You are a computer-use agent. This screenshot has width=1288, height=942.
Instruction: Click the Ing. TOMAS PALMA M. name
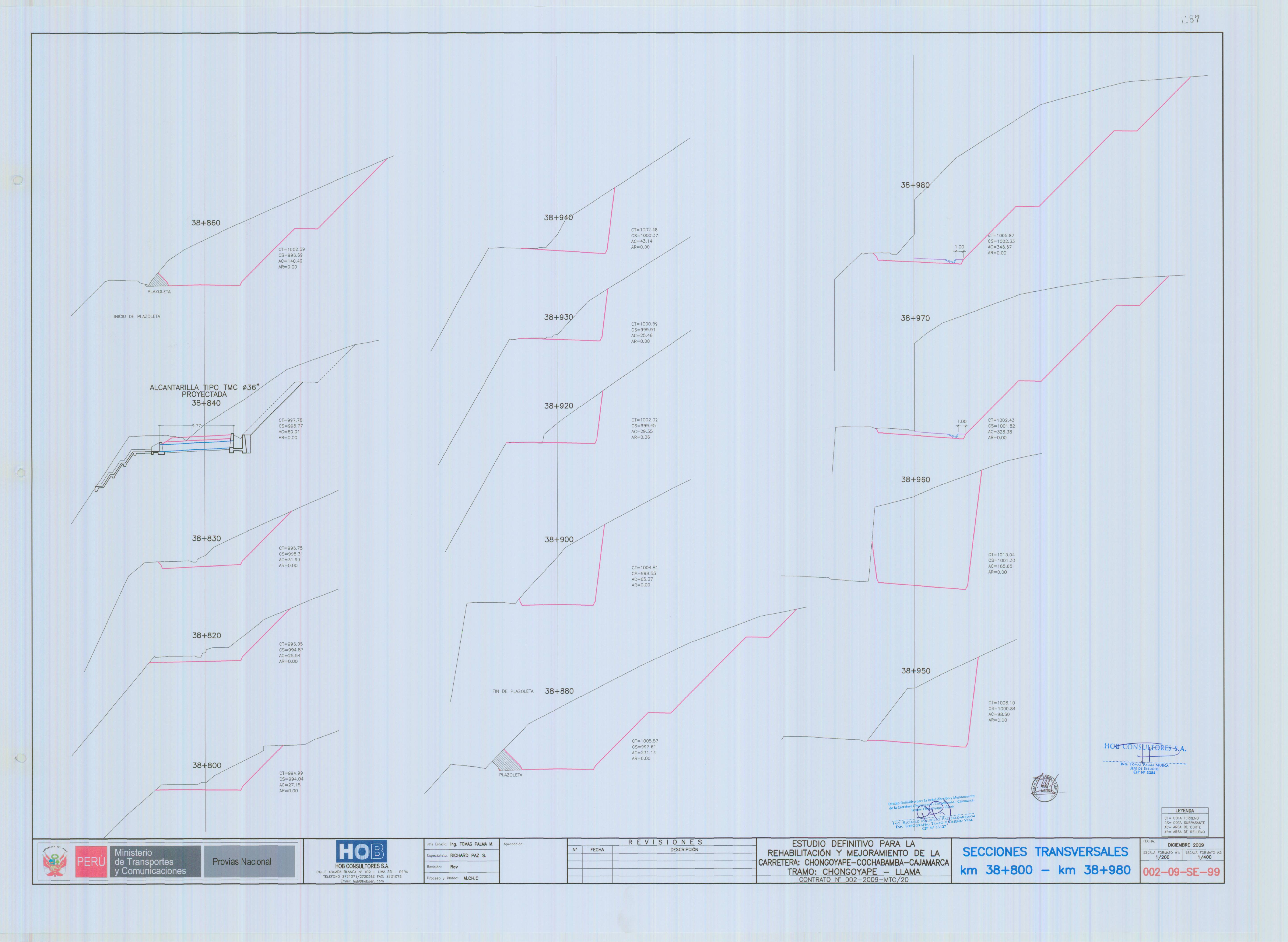(x=472, y=844)
